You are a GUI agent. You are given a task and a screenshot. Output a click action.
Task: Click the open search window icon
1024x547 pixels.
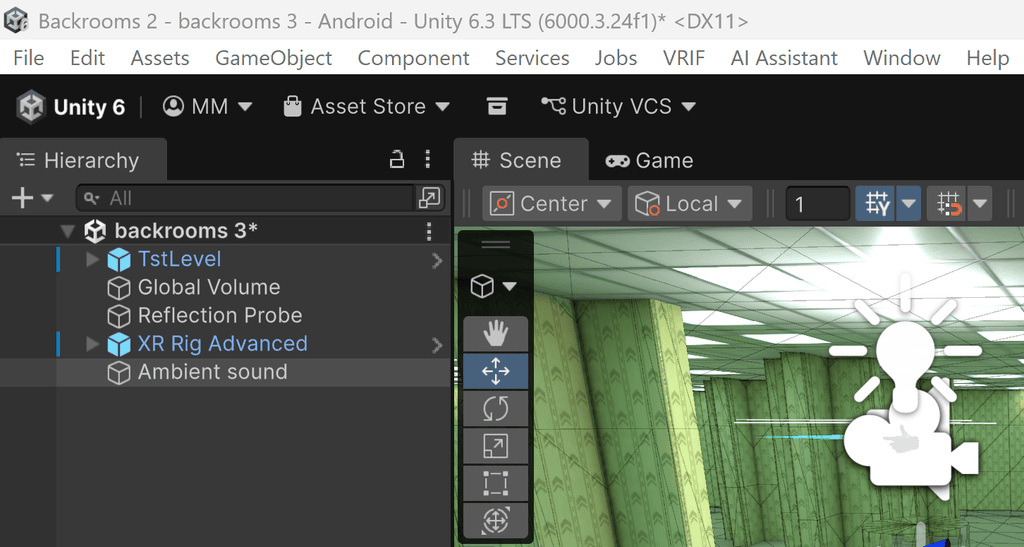point(429,198)
